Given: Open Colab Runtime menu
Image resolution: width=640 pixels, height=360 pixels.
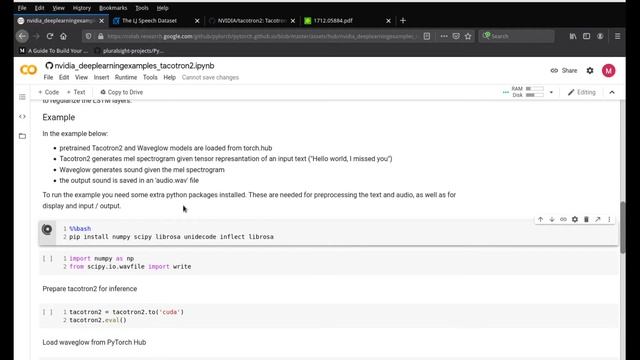Looking at the screenshot, I should [x=126, y=78].
